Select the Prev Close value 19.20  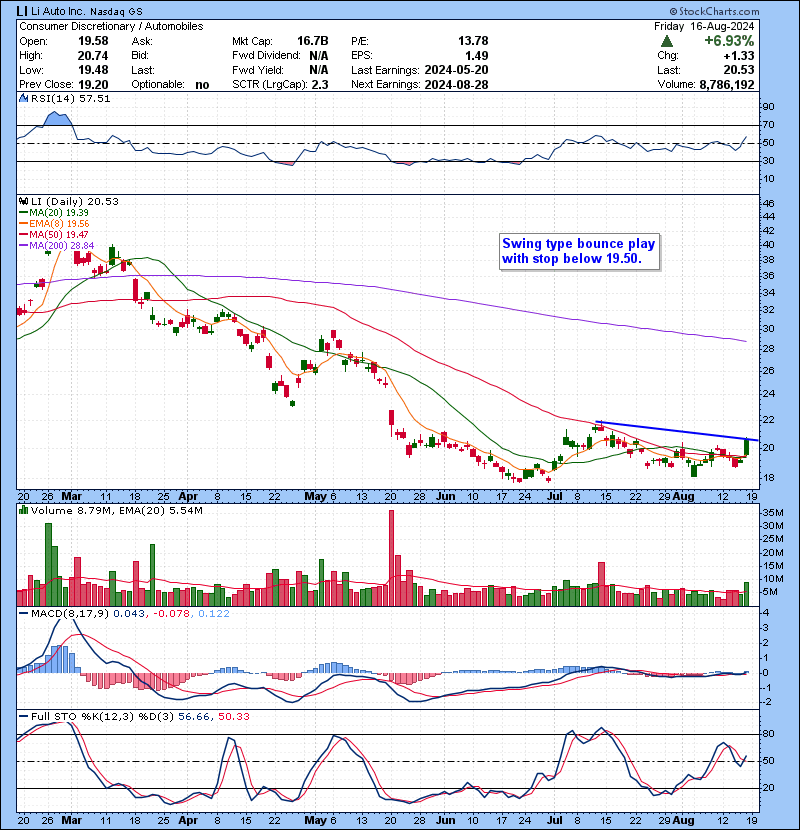coord(93,85)
